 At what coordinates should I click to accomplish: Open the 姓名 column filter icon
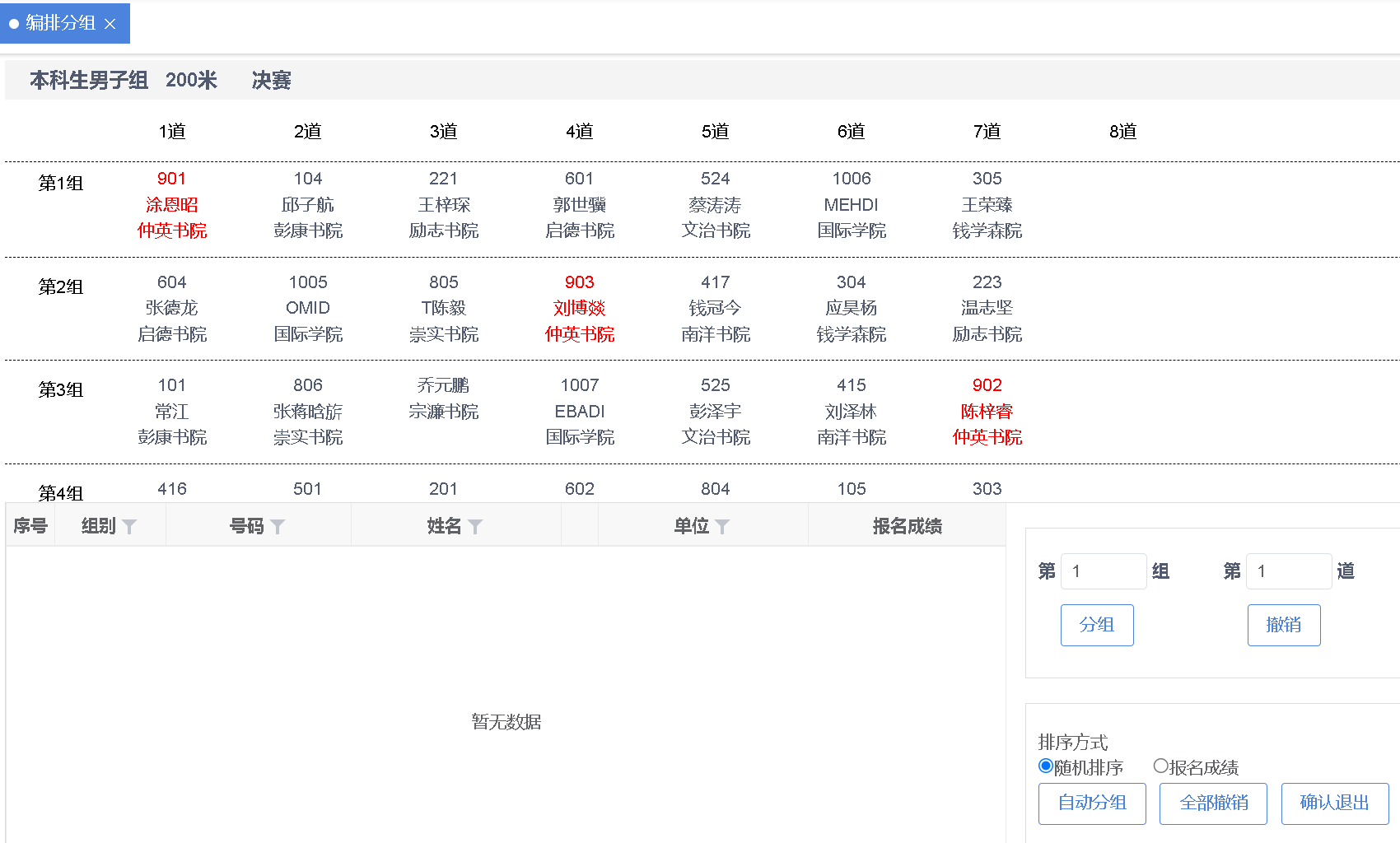point(475,527)
